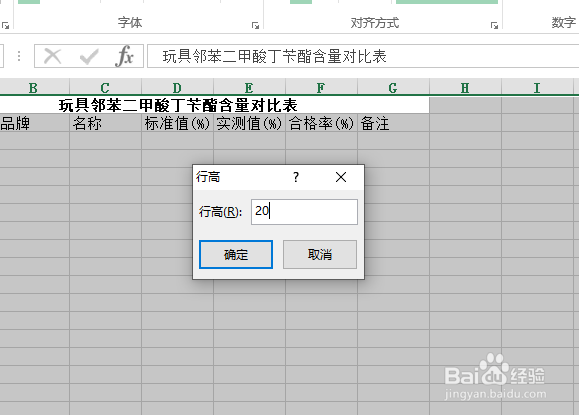Click the 名称 cell

click(x=105, y=123)
